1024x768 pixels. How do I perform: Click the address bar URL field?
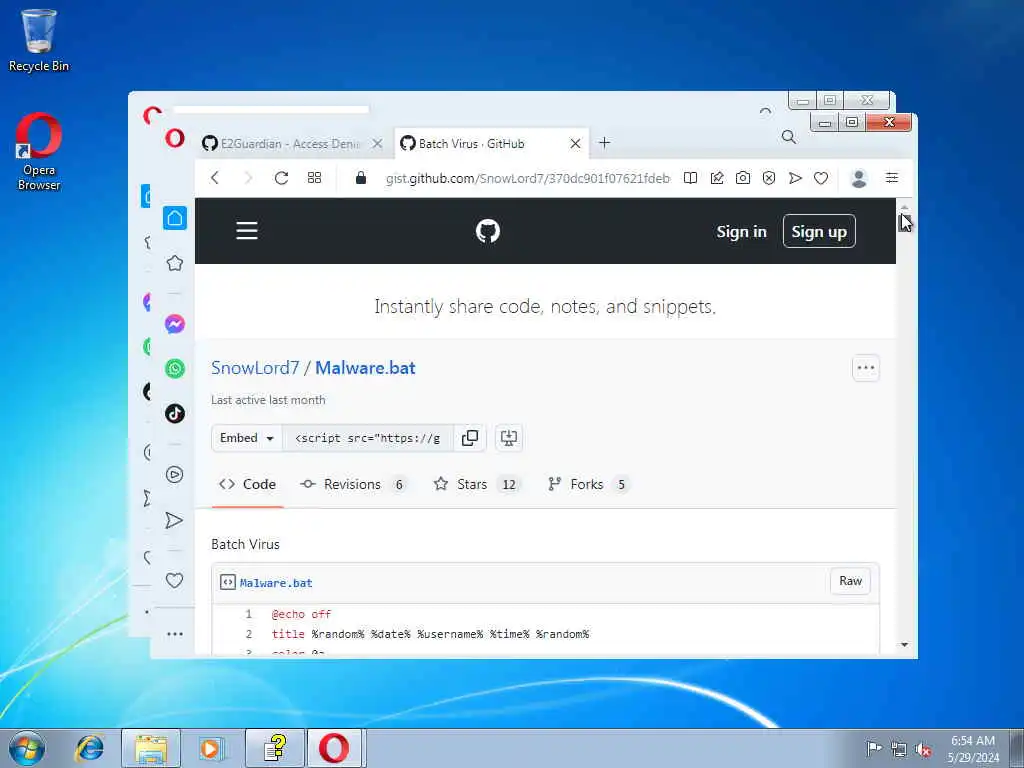pyautogui.click(x=528, y=178)
